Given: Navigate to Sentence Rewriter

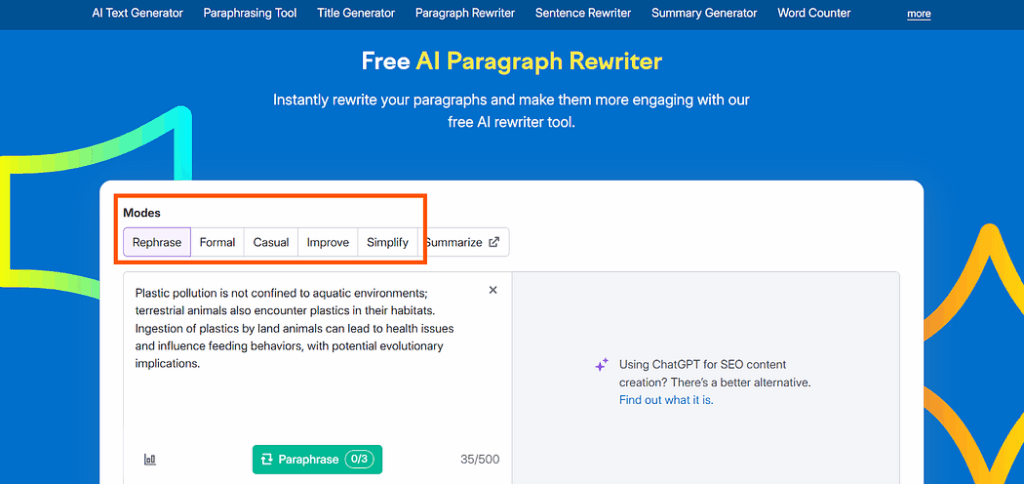Looking at the screenshot, I should [x=583, y=13].
